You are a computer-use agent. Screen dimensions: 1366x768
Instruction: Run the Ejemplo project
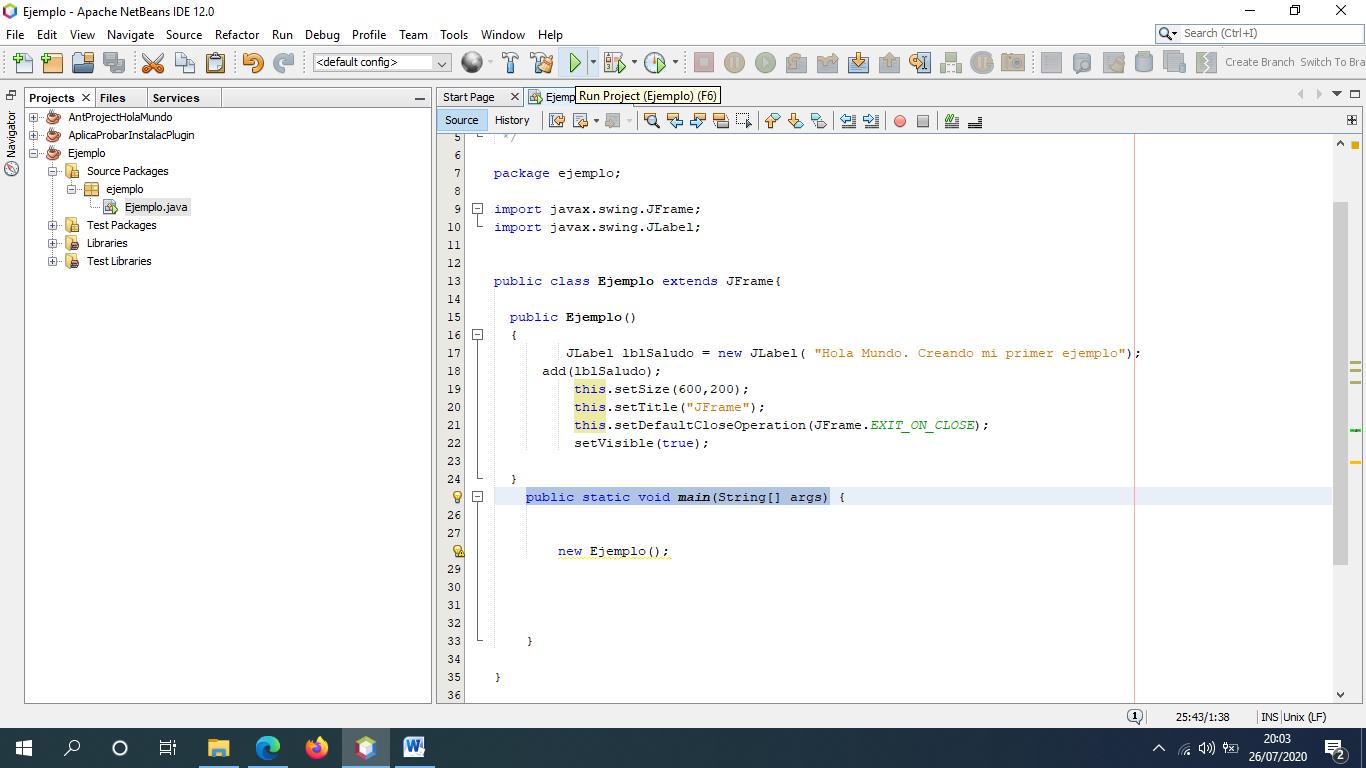tap(576, 62)
